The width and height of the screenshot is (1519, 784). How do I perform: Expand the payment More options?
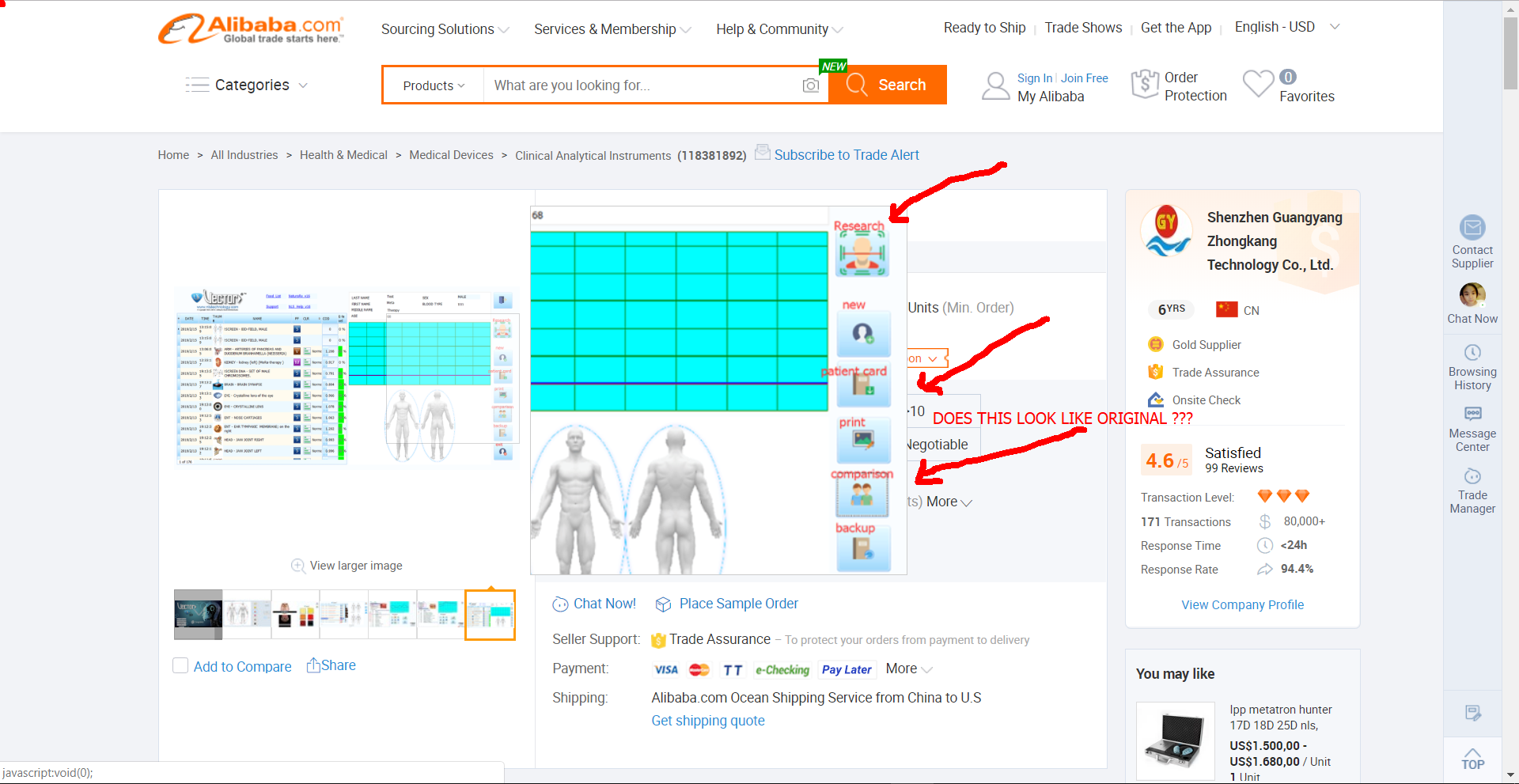pyautogui.click(x=908, y=669)
